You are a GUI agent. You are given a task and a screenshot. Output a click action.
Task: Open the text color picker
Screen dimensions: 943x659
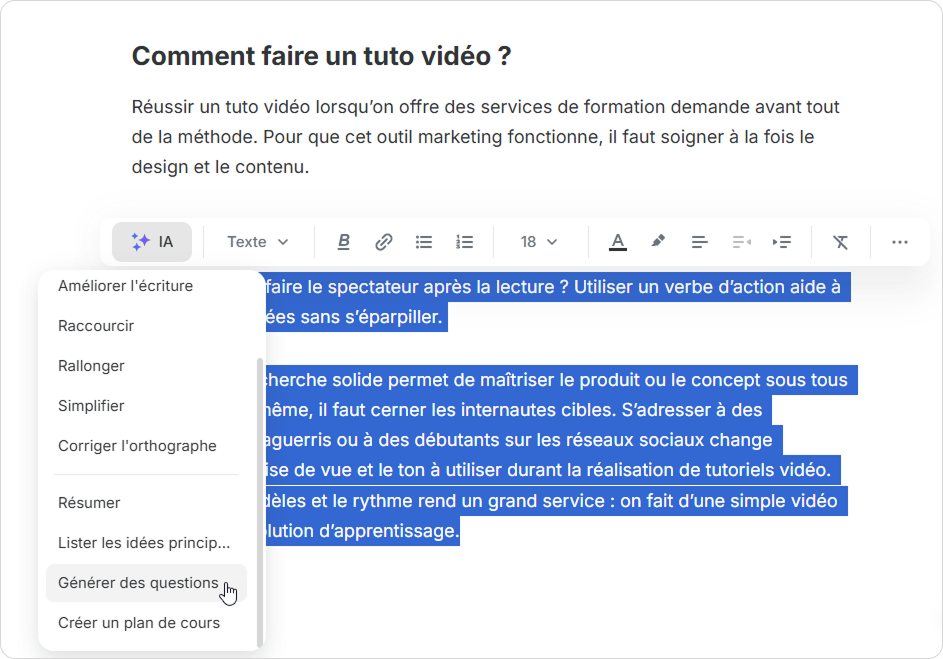pos(618,242)
